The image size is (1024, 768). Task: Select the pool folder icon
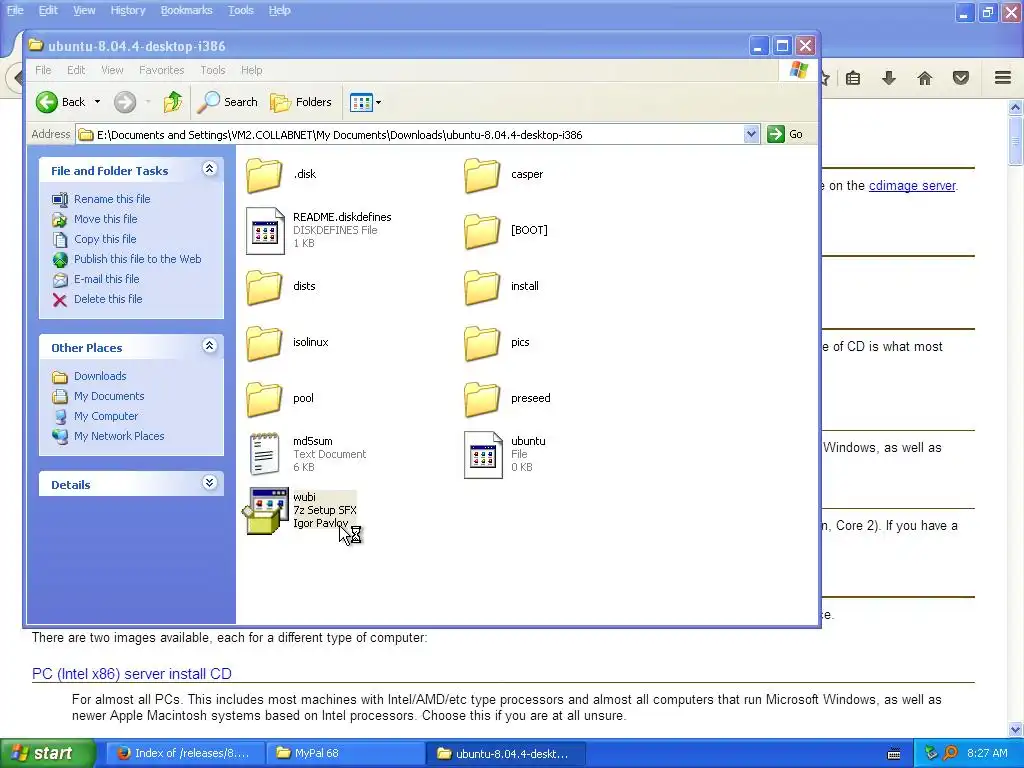click(x=264, y=400)
